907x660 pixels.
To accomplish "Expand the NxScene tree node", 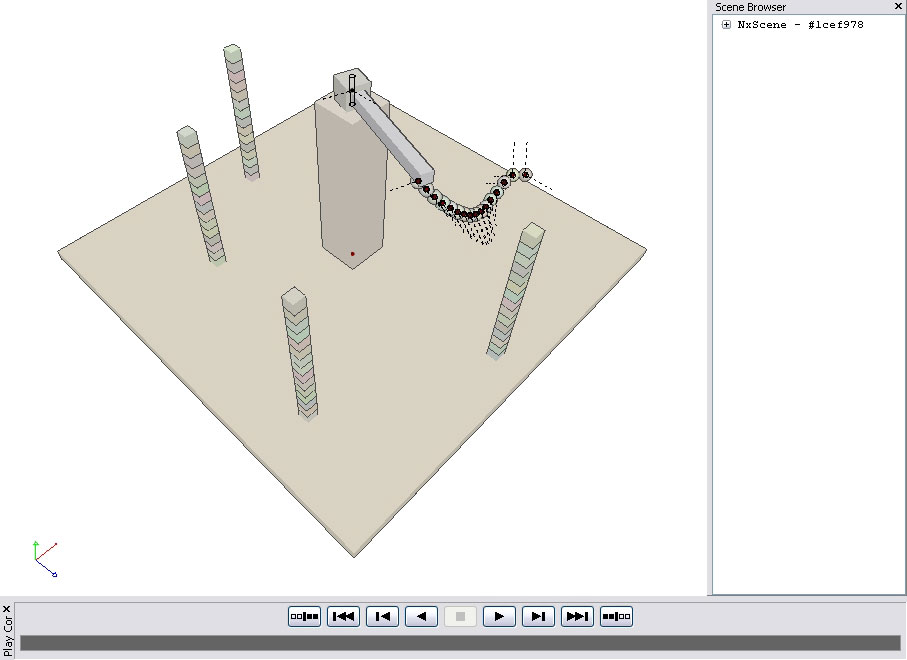I will point(726,25).
